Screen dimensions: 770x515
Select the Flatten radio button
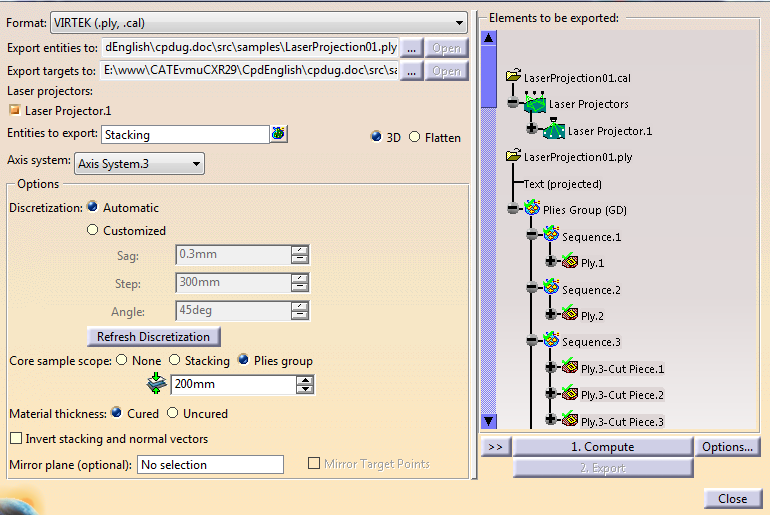415,137
